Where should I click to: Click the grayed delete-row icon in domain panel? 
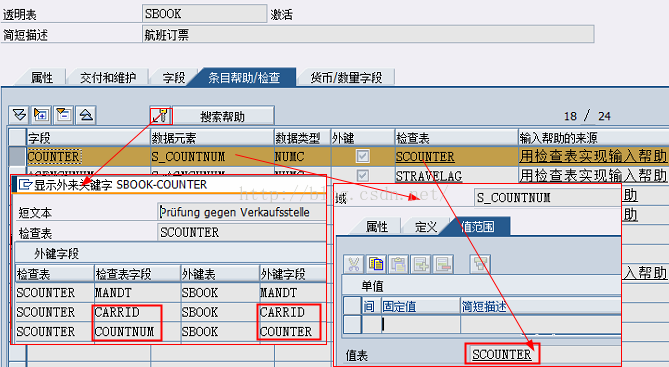click(443, 264)
